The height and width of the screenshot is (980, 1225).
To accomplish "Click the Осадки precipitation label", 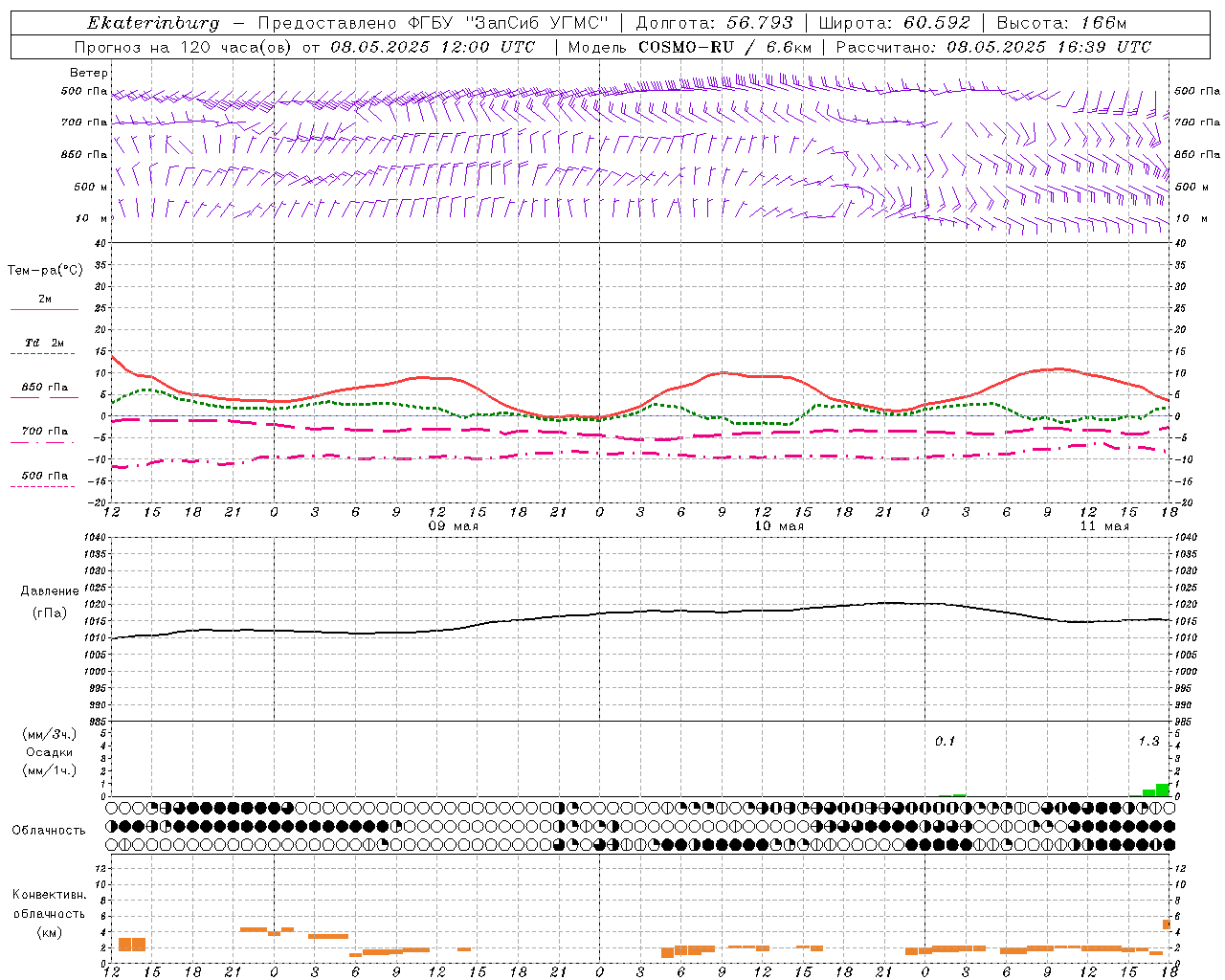I will click(49, 752).
